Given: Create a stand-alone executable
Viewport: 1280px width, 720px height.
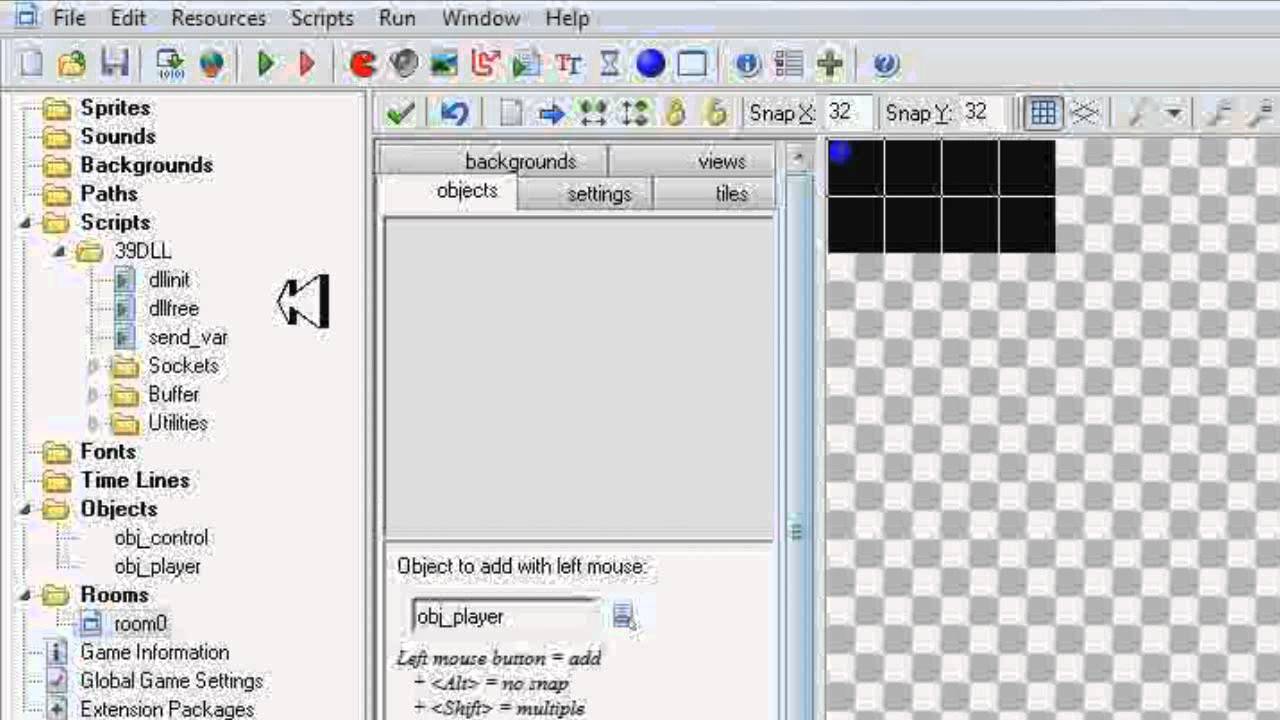Looking at the screenshot, I should 170,64.
